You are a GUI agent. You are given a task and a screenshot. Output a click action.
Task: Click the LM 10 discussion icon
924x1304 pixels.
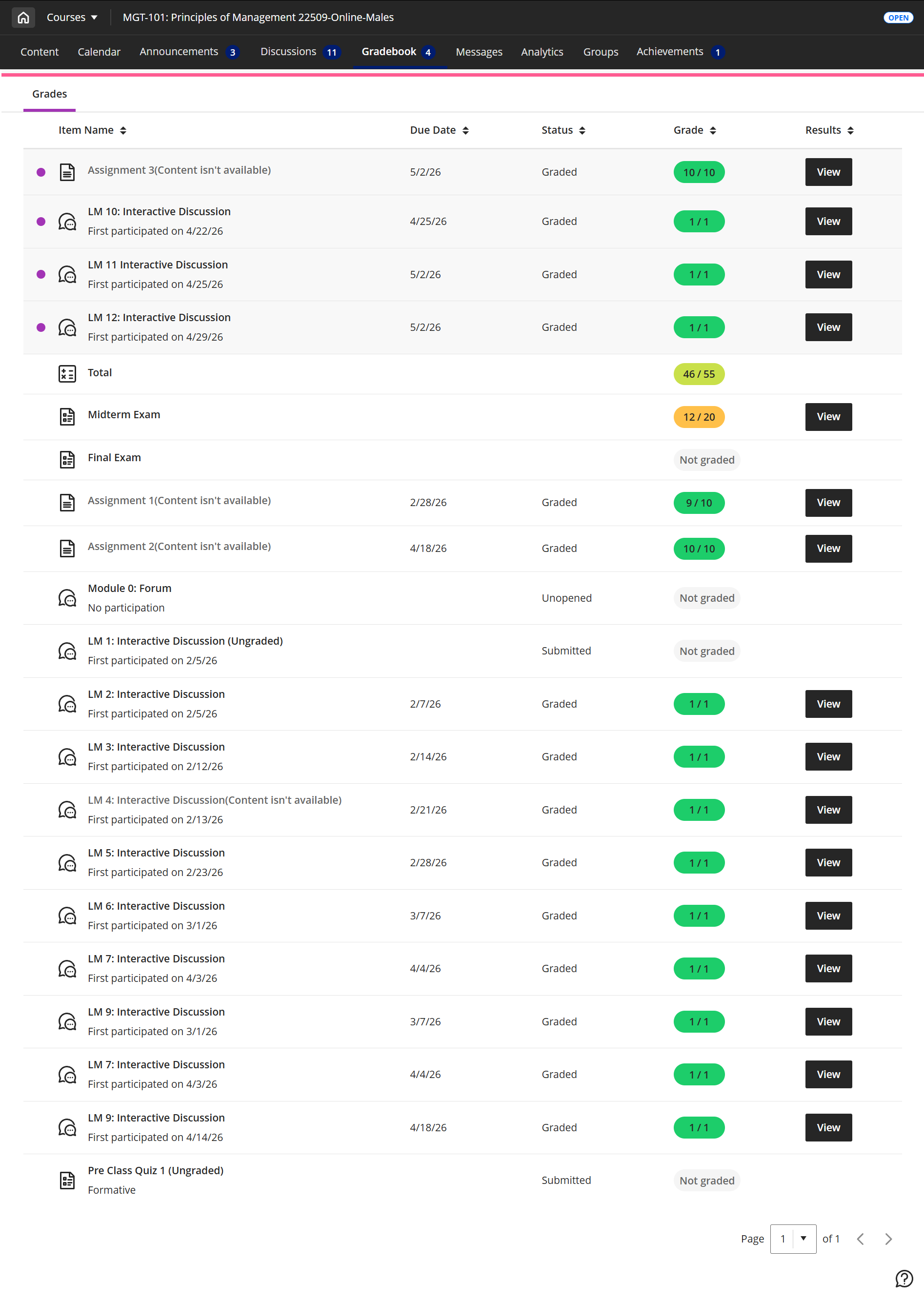coord(67,222)
